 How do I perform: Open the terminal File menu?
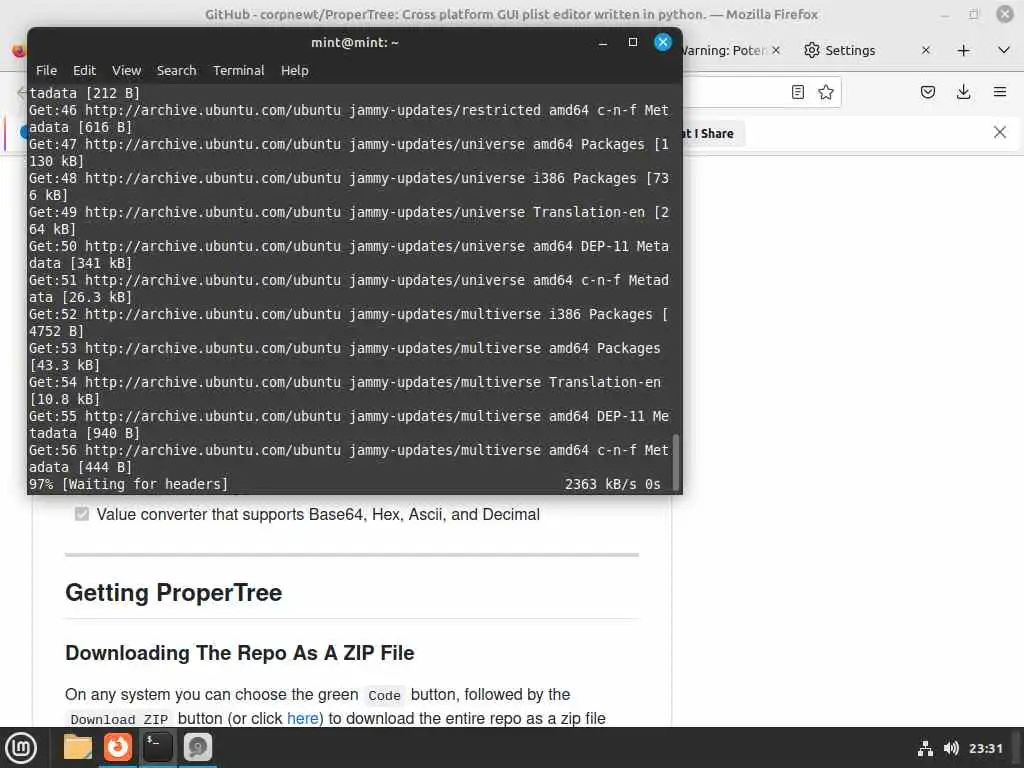46,71
